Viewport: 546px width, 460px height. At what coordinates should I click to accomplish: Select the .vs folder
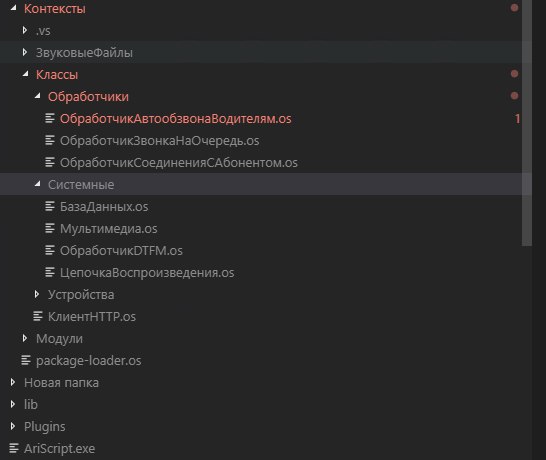click(x=43, y=31)
